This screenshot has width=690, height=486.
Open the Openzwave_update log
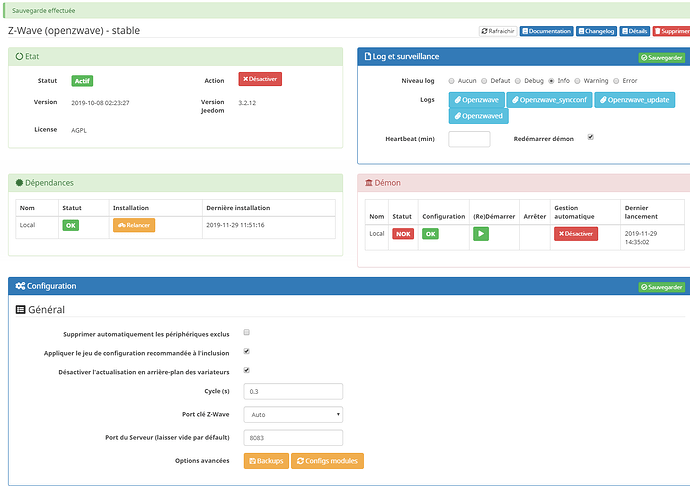coord(635,100)
